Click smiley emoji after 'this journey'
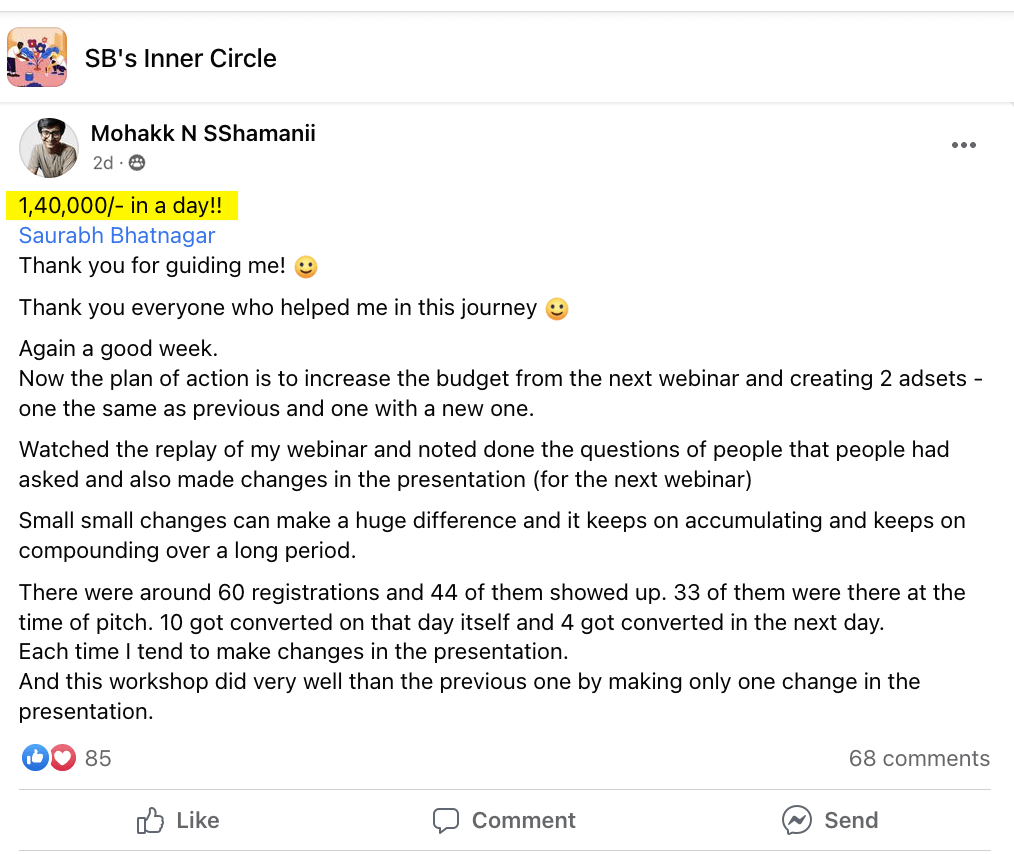Viewport: 1014px width, 854px height. click(x=557, y=309)
